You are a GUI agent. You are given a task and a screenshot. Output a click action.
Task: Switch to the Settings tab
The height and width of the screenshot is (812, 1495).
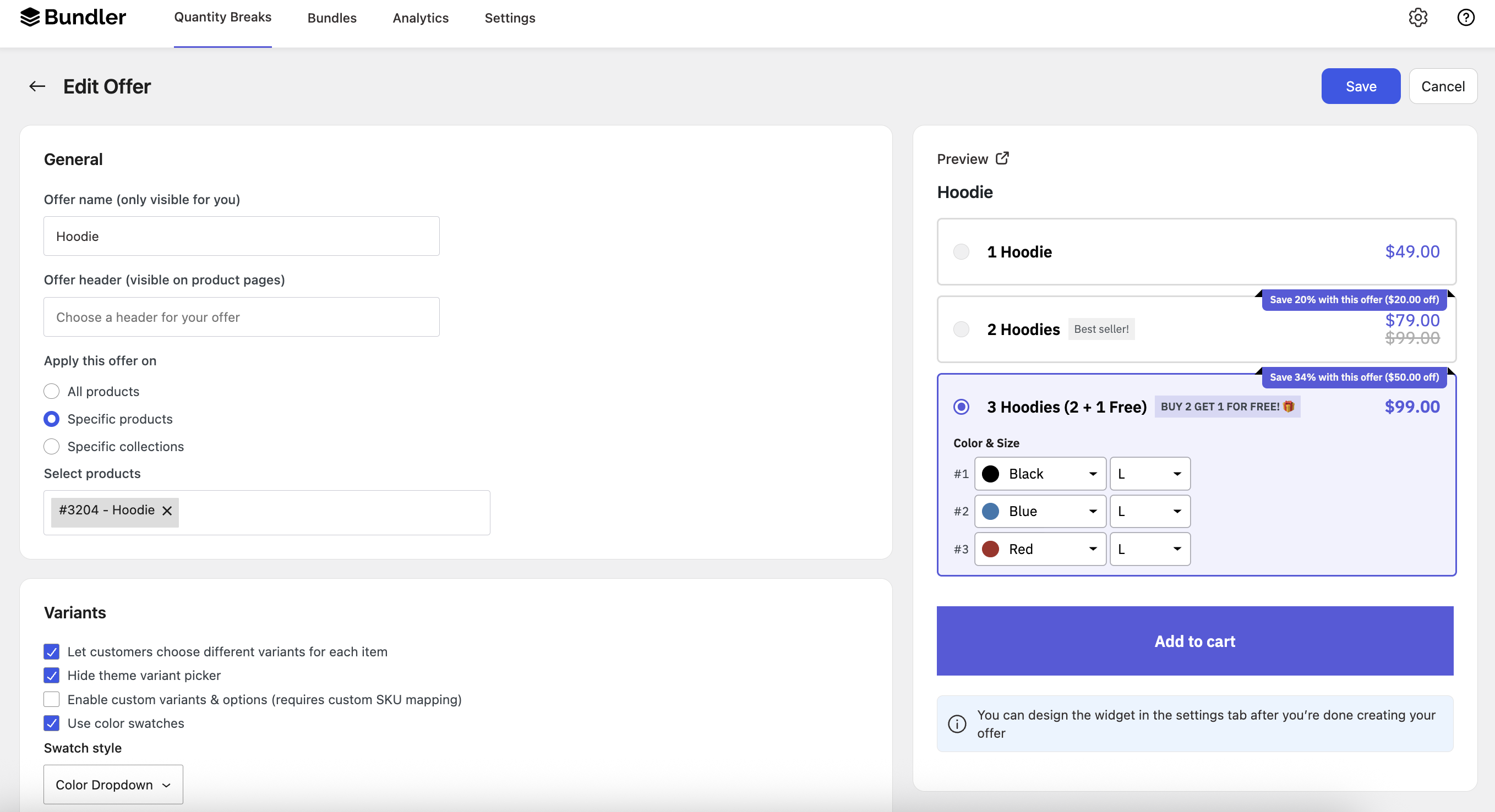click(x=510, y=18)
